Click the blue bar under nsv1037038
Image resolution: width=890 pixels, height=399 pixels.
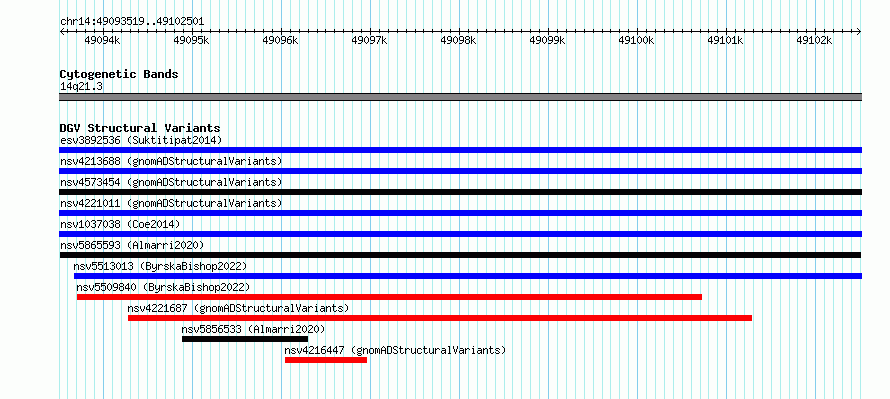click(x=460, y=234)
